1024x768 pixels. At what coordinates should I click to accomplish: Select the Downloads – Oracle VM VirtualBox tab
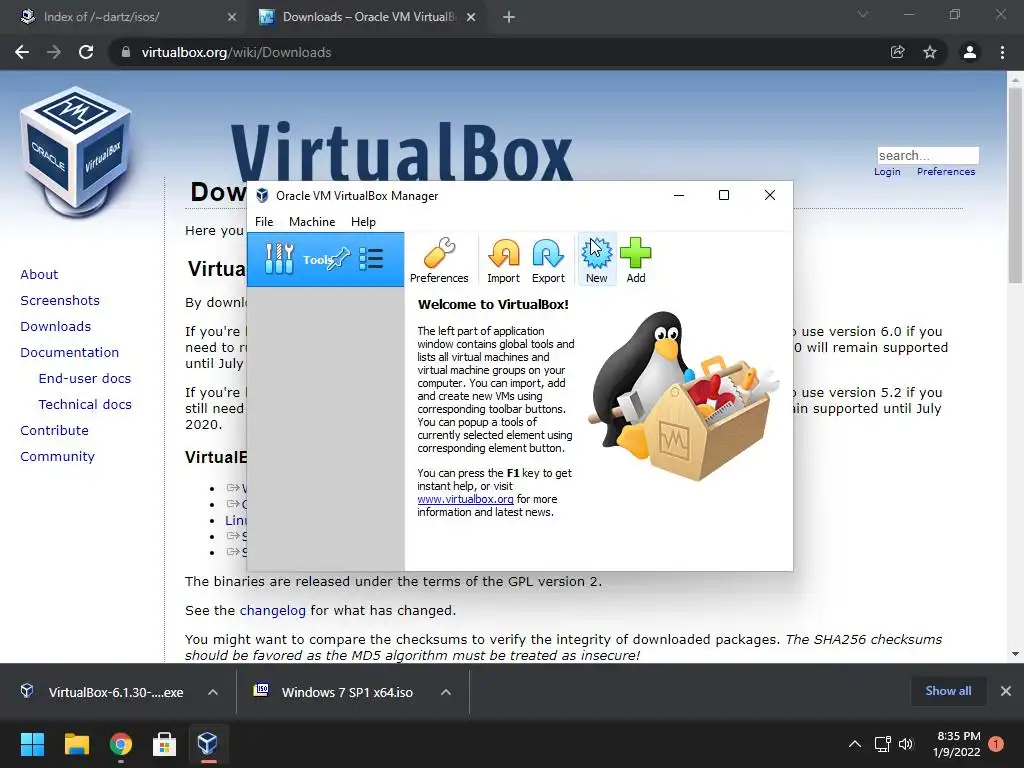pos(369,17)
